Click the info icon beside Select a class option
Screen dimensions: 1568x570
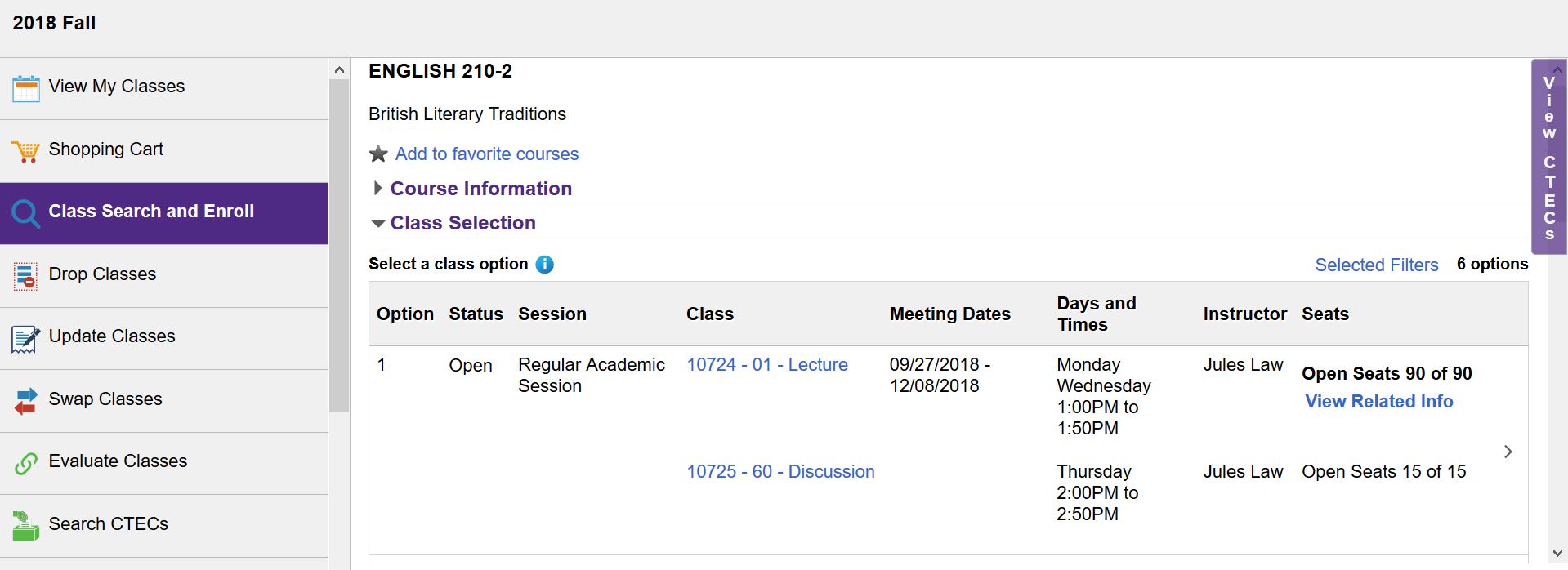(x=544, y=265)
